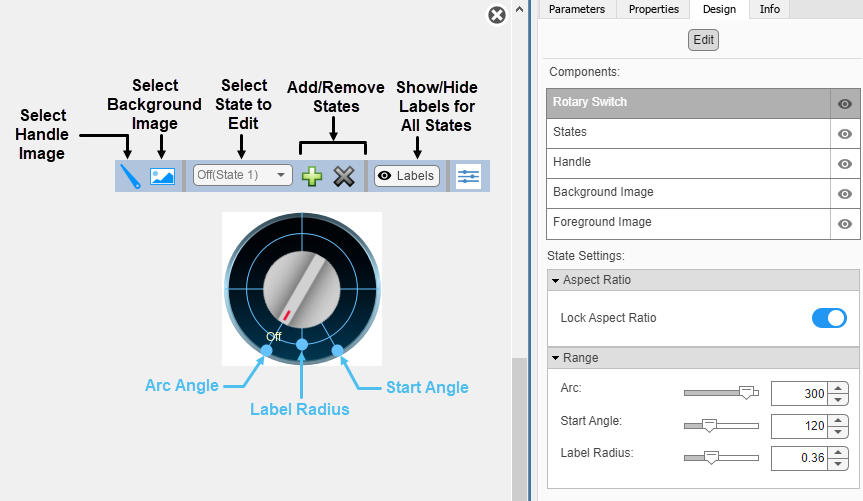Collapse the Aspect Ratio section
The image size is (863, 501).
[555, 280]
